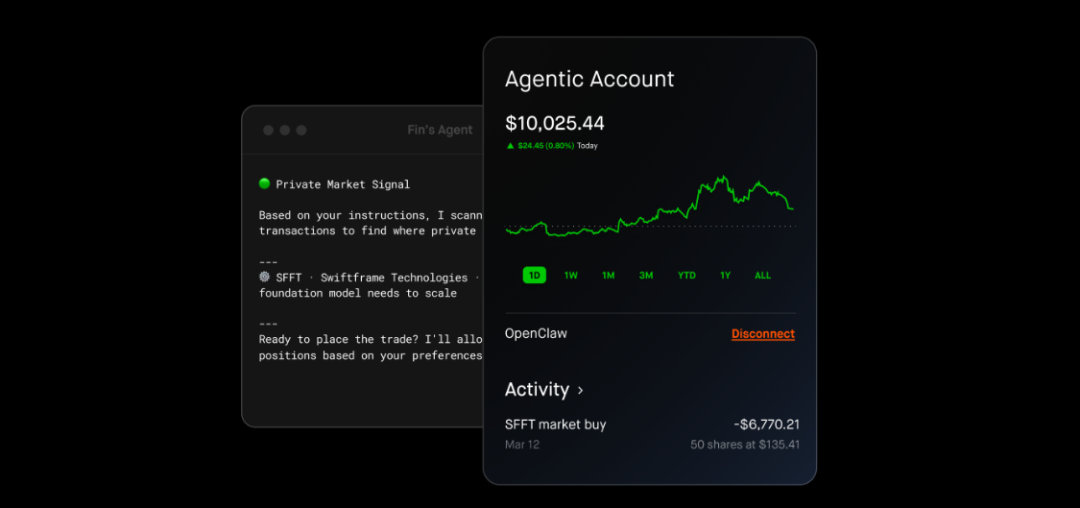This screenshot has height=508, width=1080.
Task: Select the 1D time range tab
Action: pyautogui.click(x=534, y=275)
